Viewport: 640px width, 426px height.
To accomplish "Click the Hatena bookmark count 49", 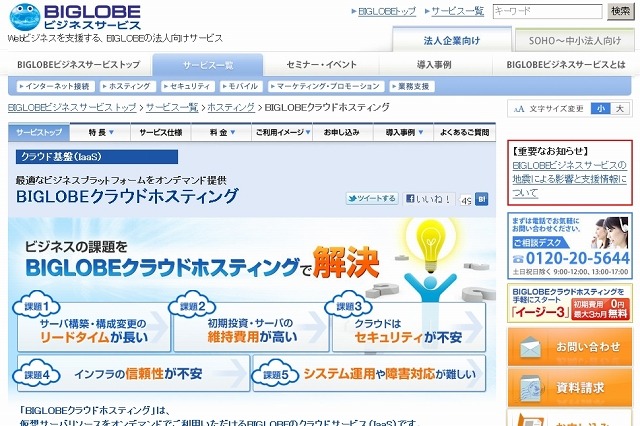I will tap(466, 200).
